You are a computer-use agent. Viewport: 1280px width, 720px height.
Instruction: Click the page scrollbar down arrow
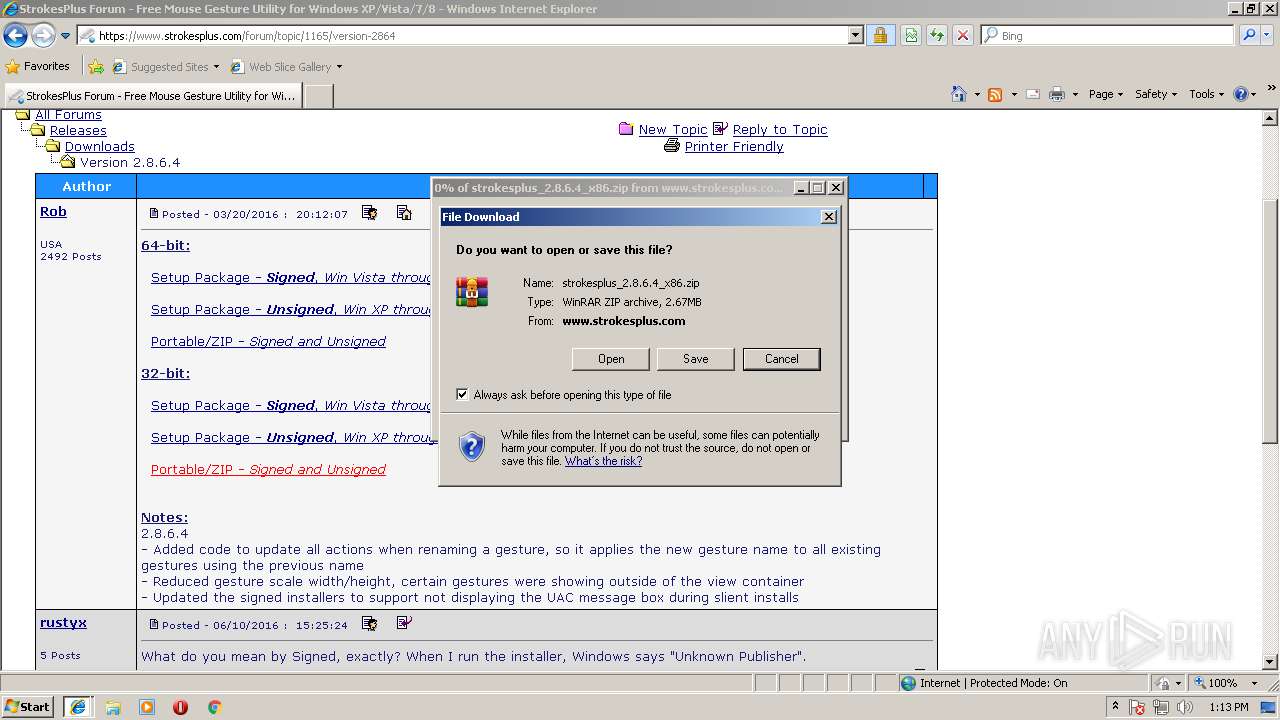point(1271,662)
